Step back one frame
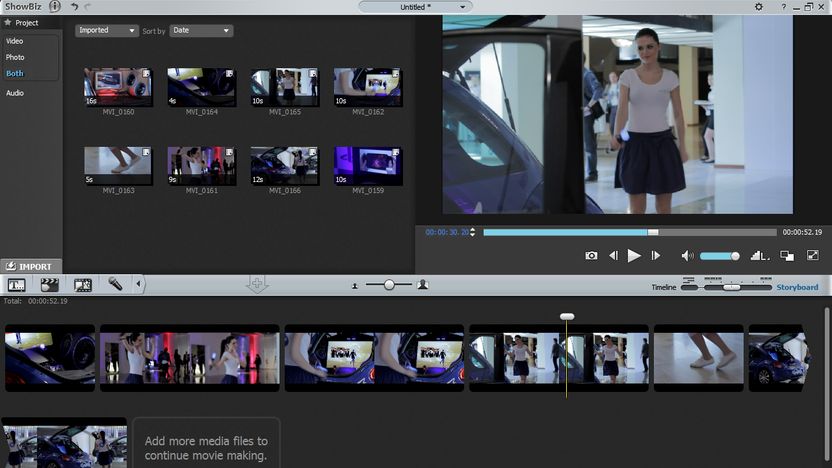832x468 pixels. (x=613, y=256)
